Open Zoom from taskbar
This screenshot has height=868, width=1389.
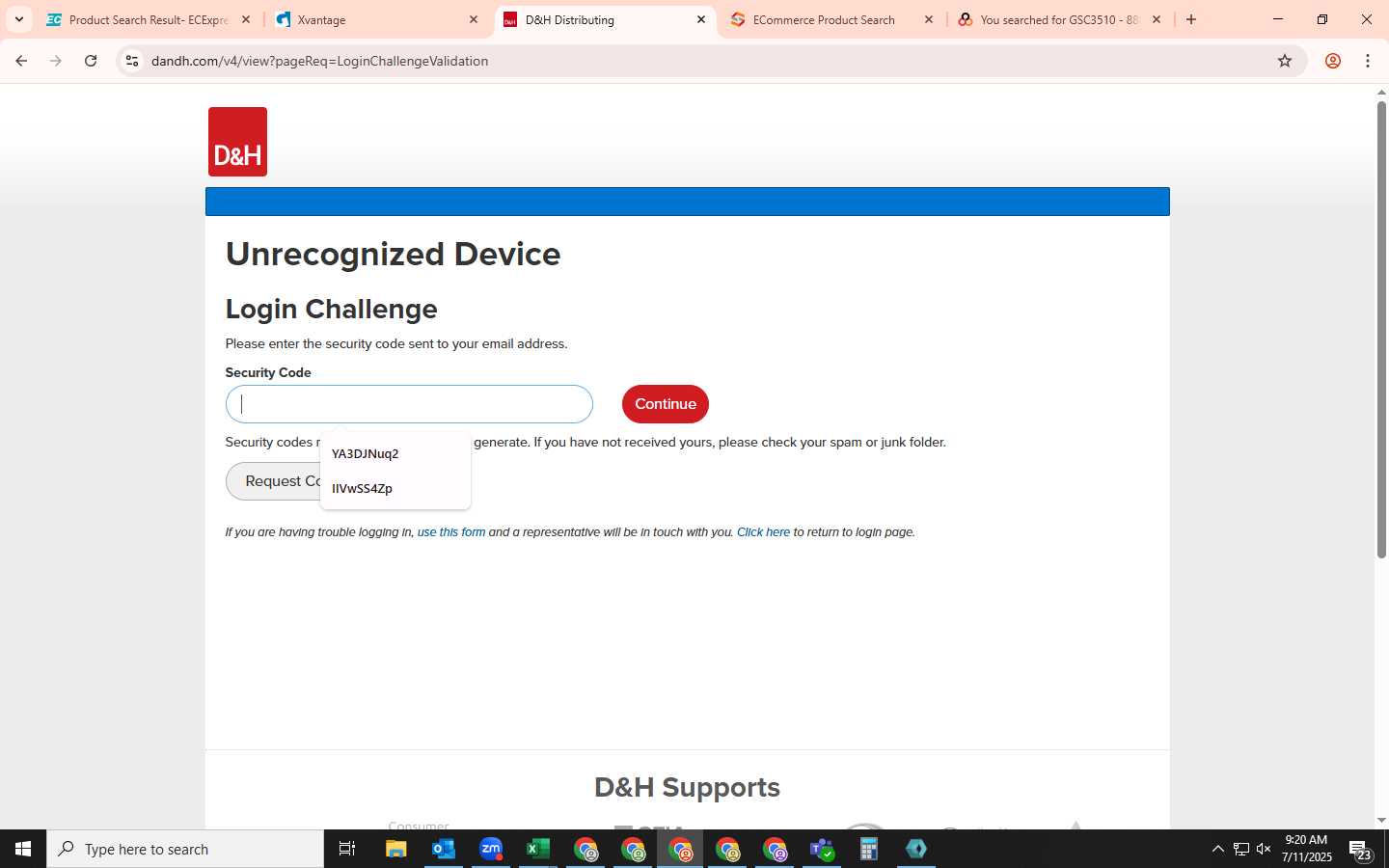point(491,849)
